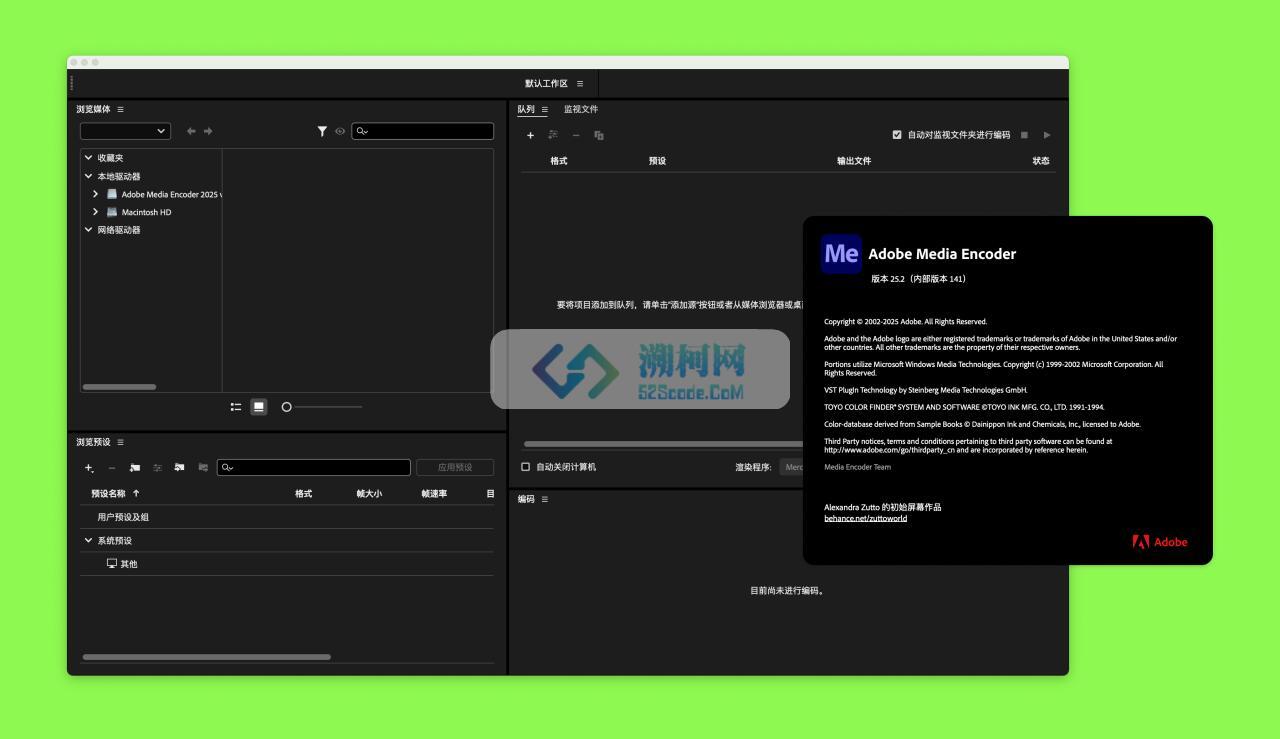Click the preset settings sliders icon

(157, 467)
